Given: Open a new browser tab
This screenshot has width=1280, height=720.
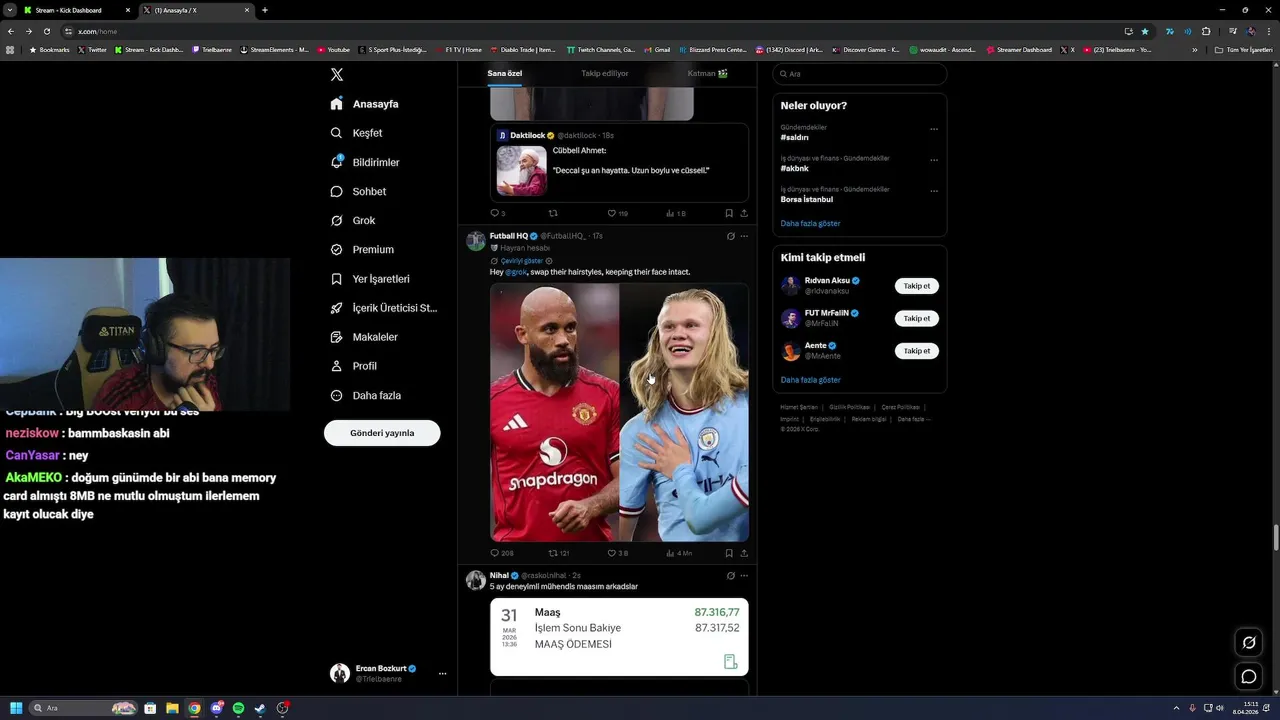Looking at the screenshot, I should point(264,10).
